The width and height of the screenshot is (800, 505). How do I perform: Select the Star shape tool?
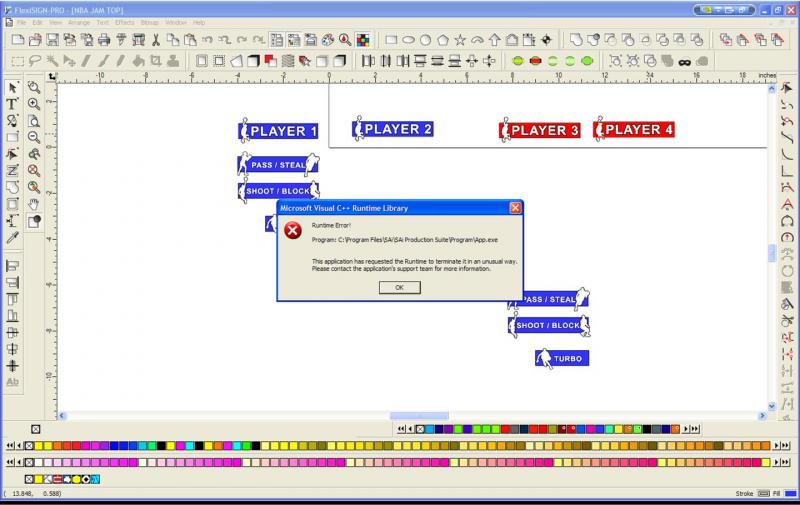point(460,40)
